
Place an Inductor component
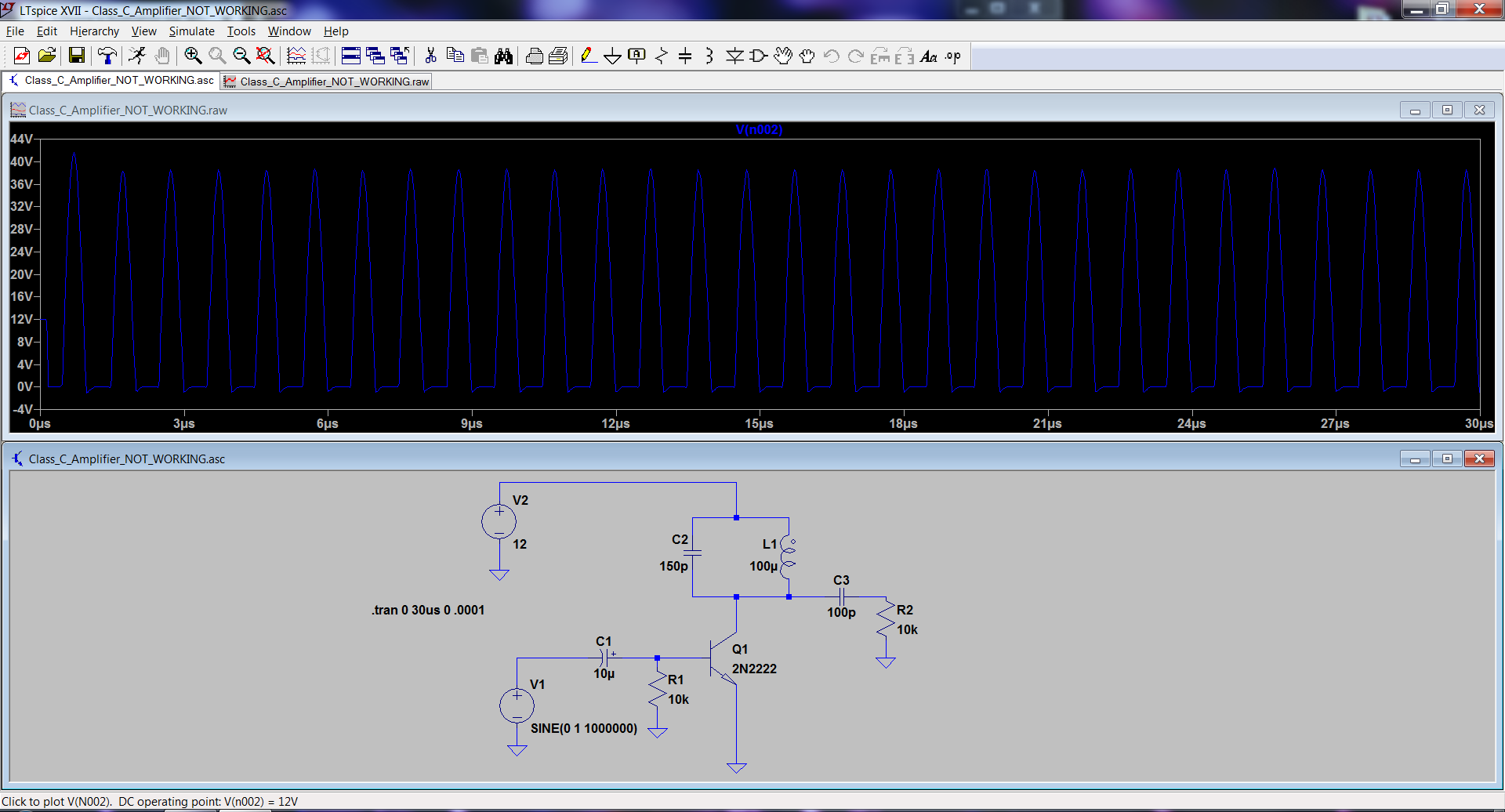pyautogui.click(x=709, y=56)
